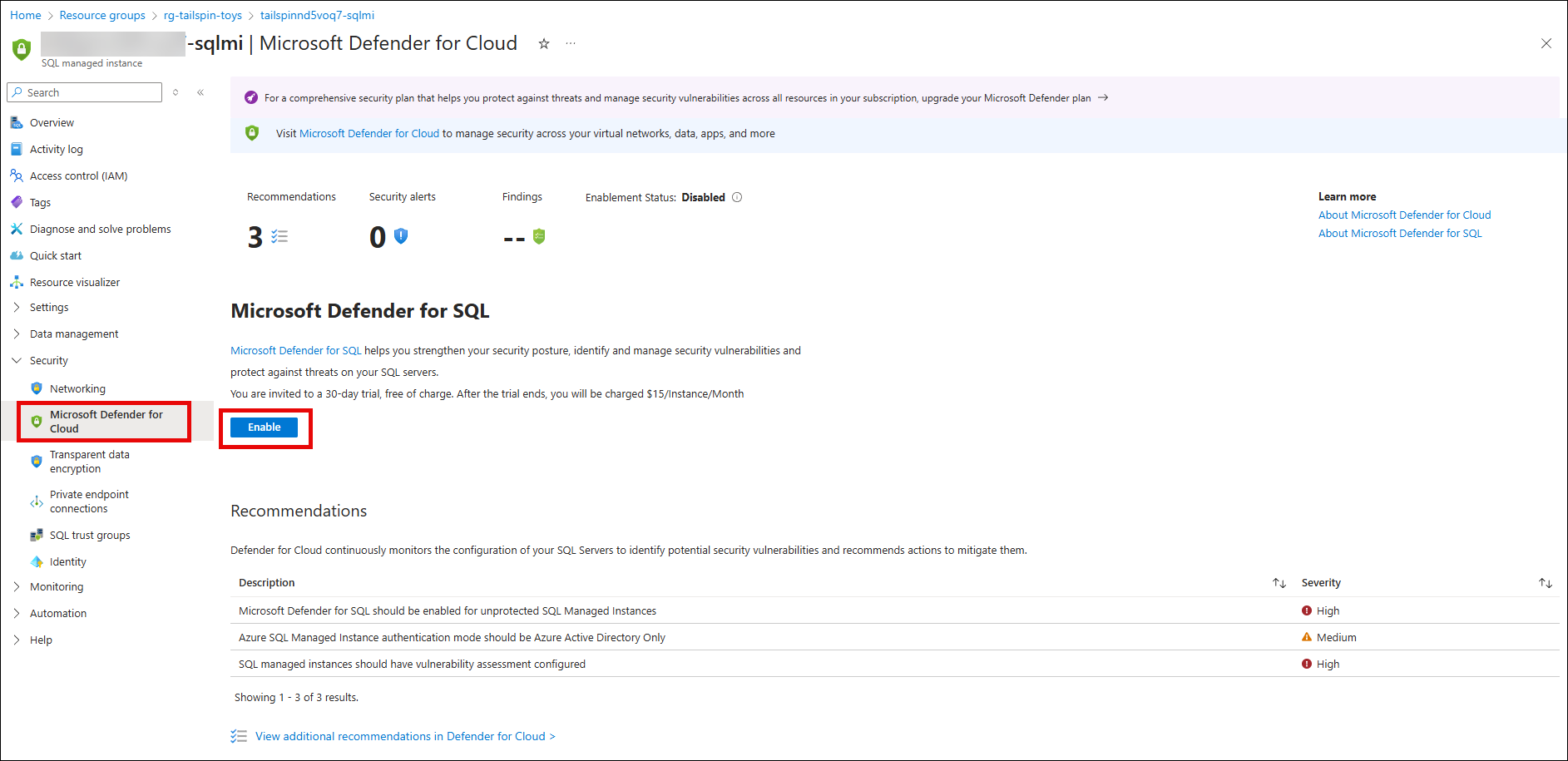Select Transparent data encryption menu item
Viewport: 1568px width, 761px height.
point(90,462)
